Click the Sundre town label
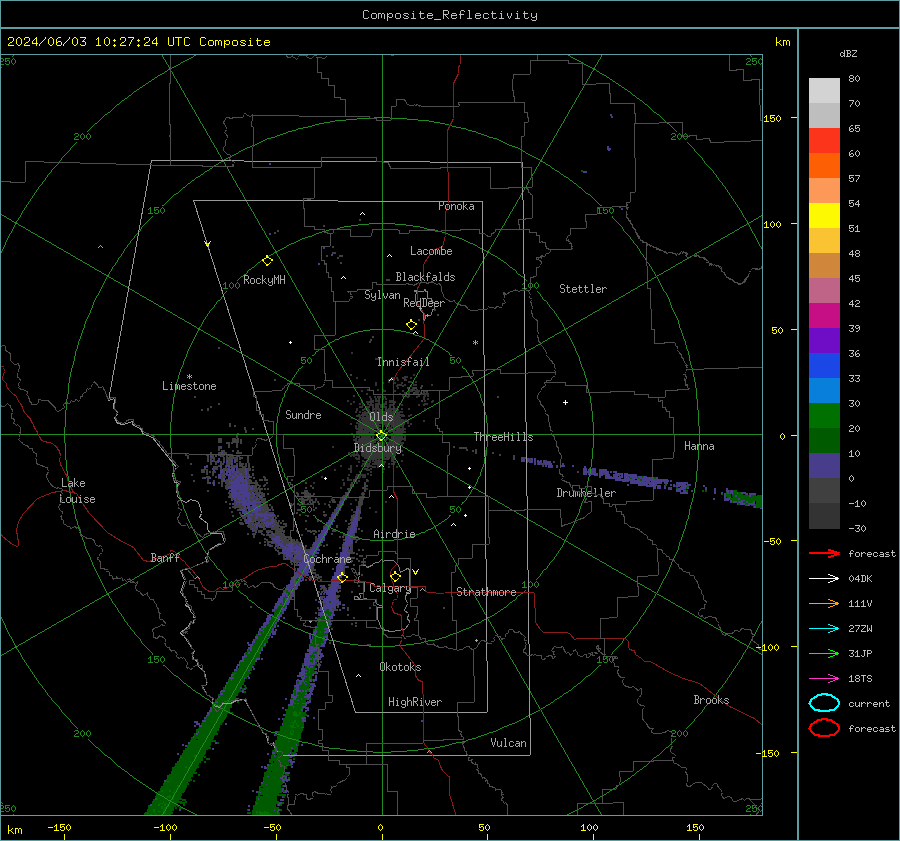Screen dimensions: 900x841 pos(303,414)
